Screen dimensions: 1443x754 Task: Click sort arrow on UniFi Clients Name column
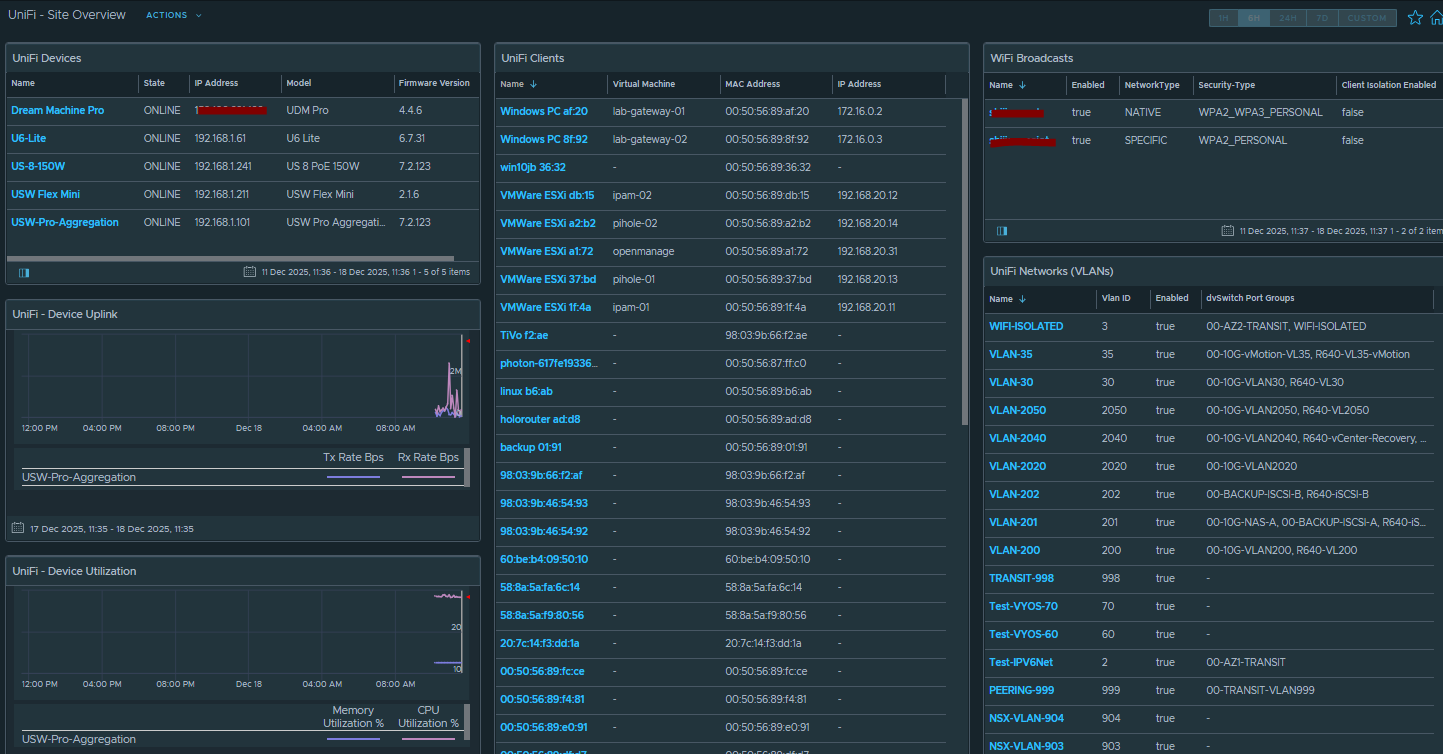click(x=533, y=85)
